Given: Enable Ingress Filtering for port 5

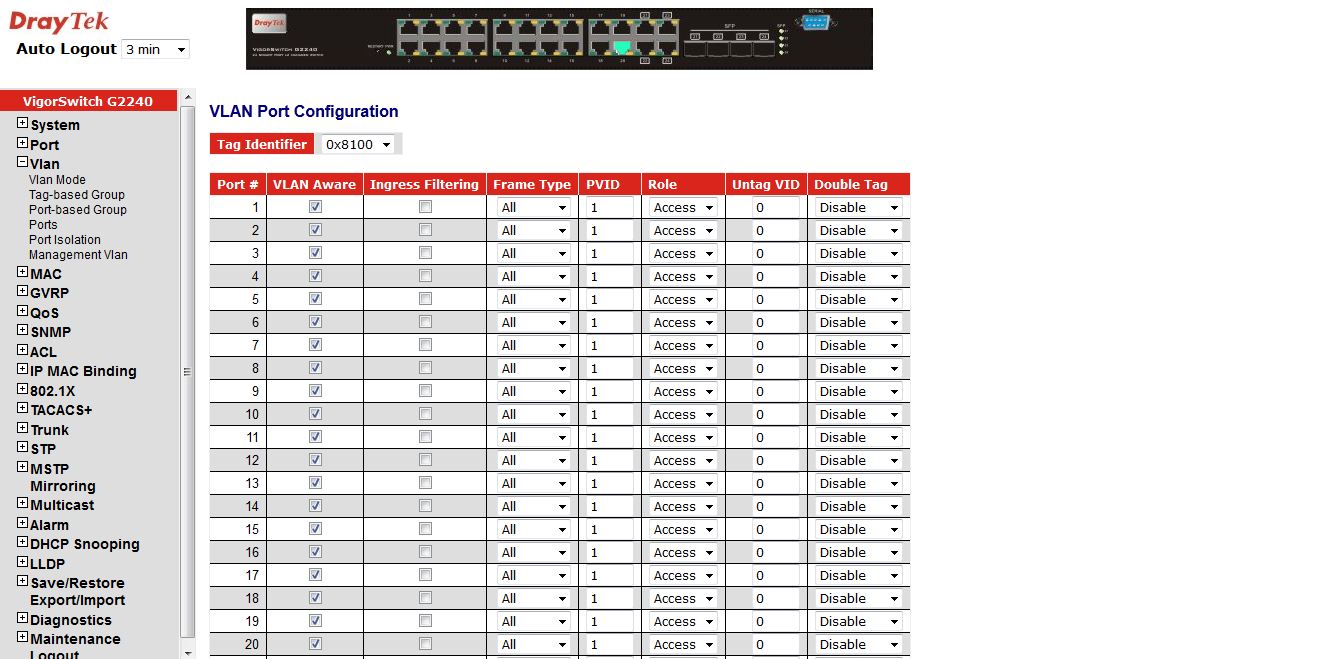Looking at the screenshot, I should pyautogui.click(x=425, y=299).
